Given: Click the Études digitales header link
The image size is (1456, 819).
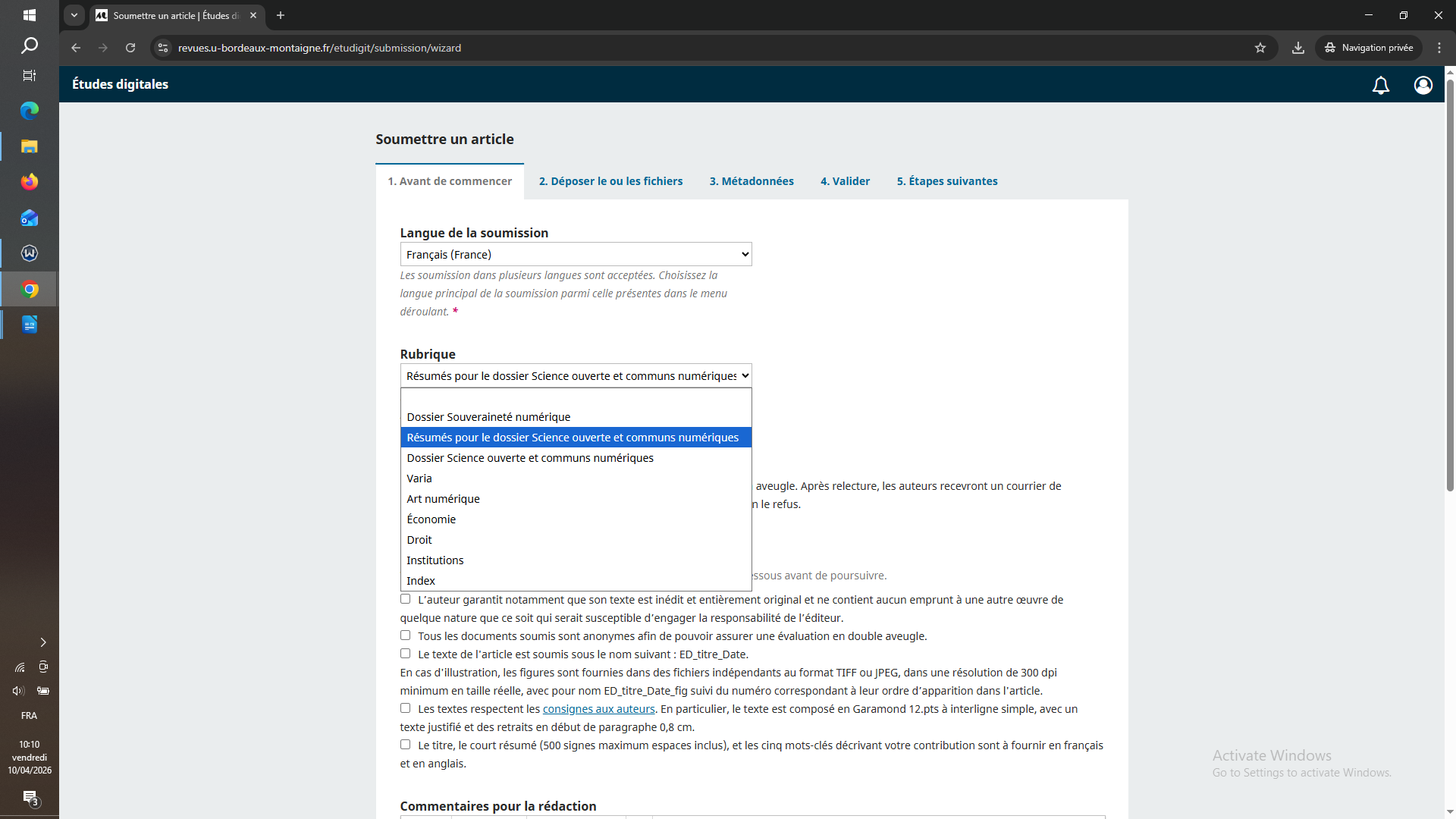Looking at the screenshot, I should coord(120,84).
